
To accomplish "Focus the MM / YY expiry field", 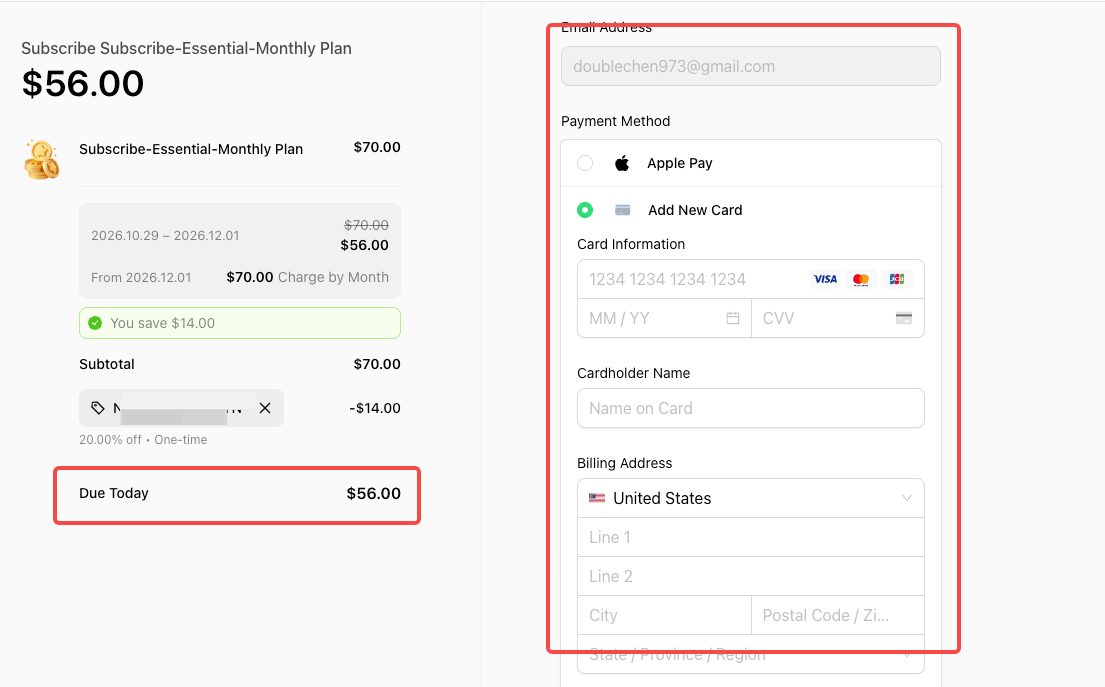I will click(664, 318).
